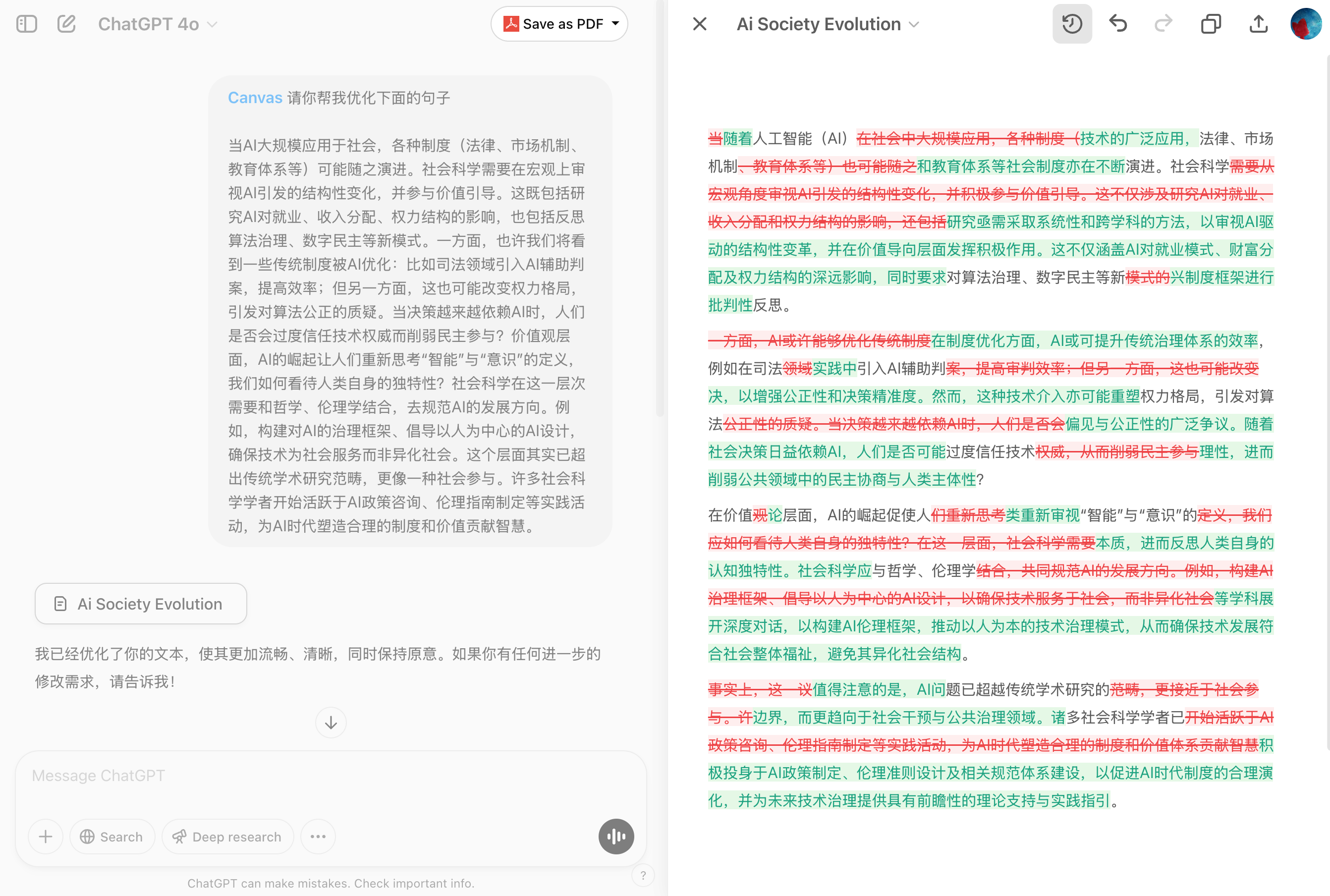This screenshot has width=1330, height=896.
Task: Click the canvas text "值得注意的是"
Action: pyautogui.click(x=857, y=689)
